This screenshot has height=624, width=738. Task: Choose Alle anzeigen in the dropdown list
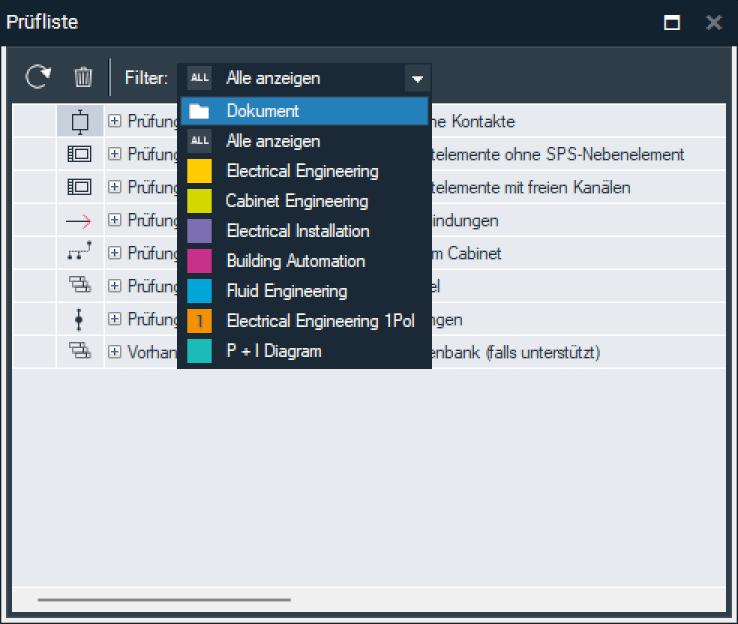click(273, 141)
